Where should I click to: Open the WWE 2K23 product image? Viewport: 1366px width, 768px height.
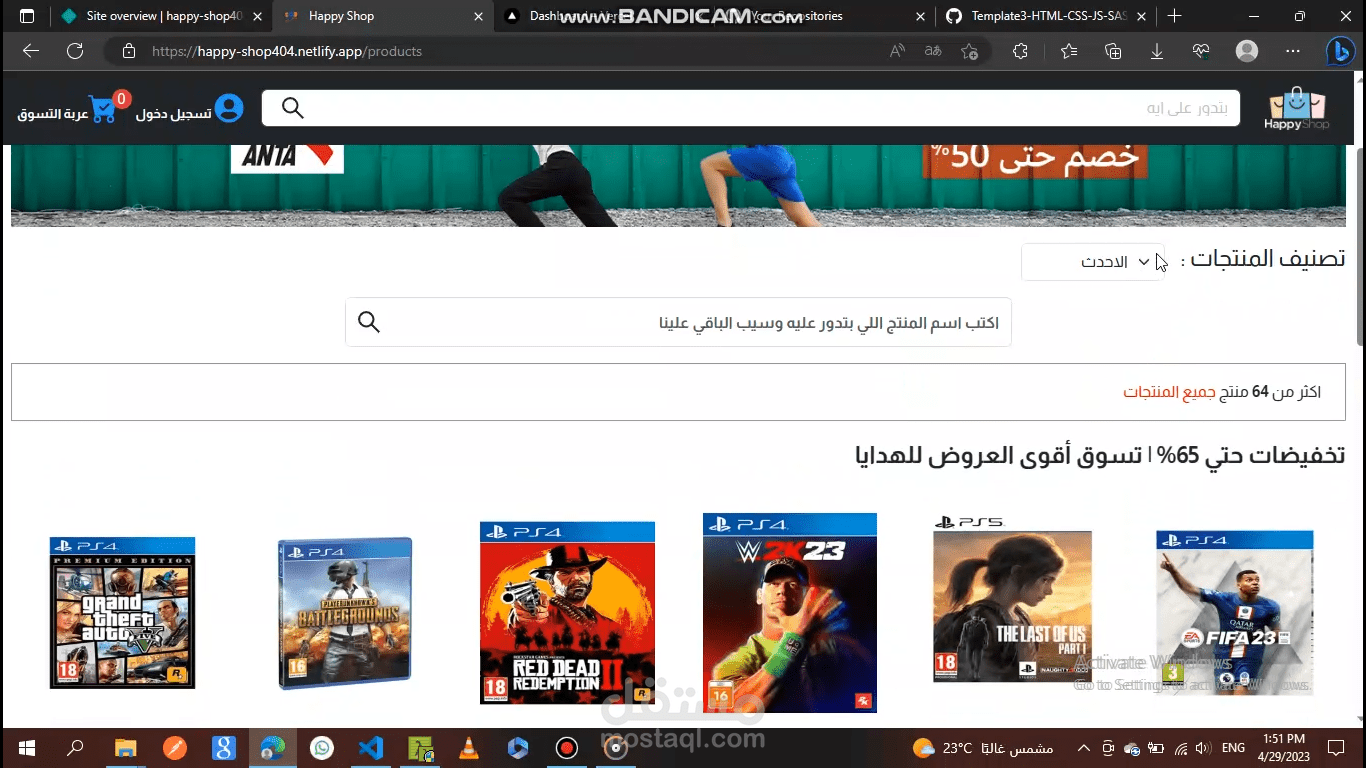coord(790,613)
